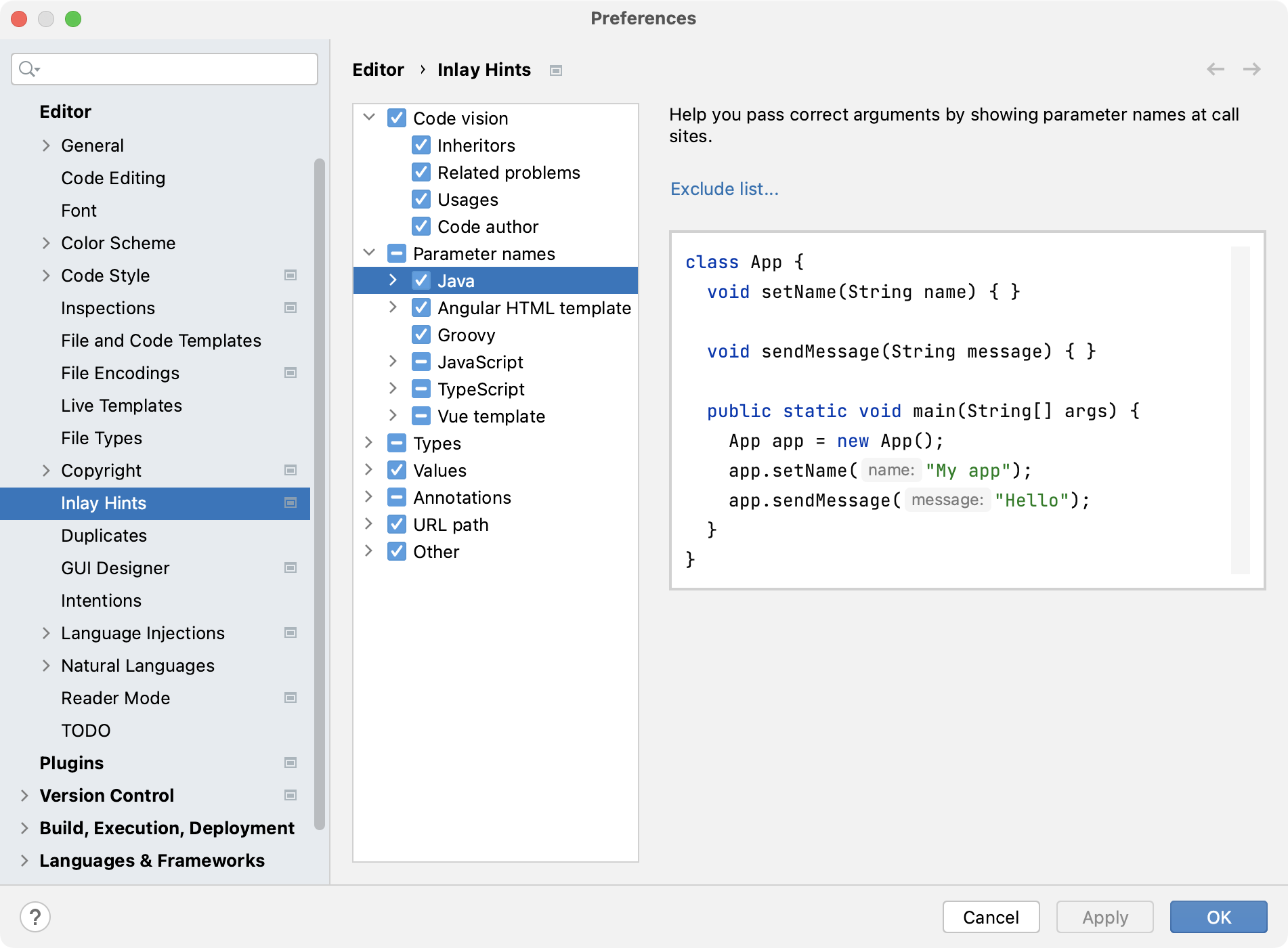Click project icon in the Inlay Hints sidebar row
Screen dimensions: 1288x948
[291, 502]
